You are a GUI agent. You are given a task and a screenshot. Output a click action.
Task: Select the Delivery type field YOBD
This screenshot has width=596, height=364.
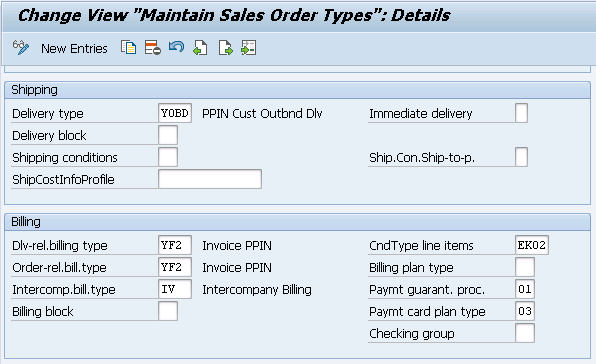click(x=175, y=113)
